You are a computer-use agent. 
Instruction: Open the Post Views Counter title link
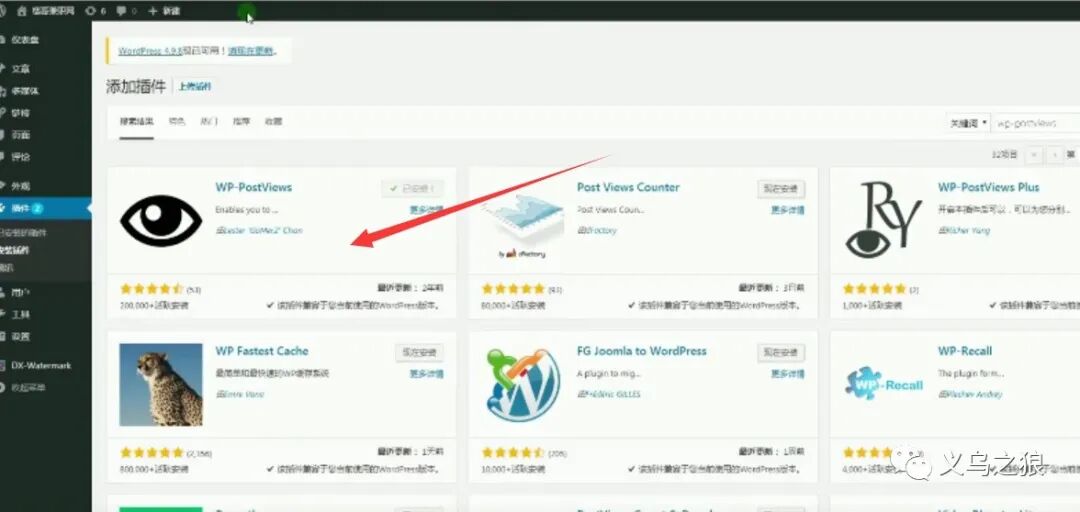[x=628, y=187]
